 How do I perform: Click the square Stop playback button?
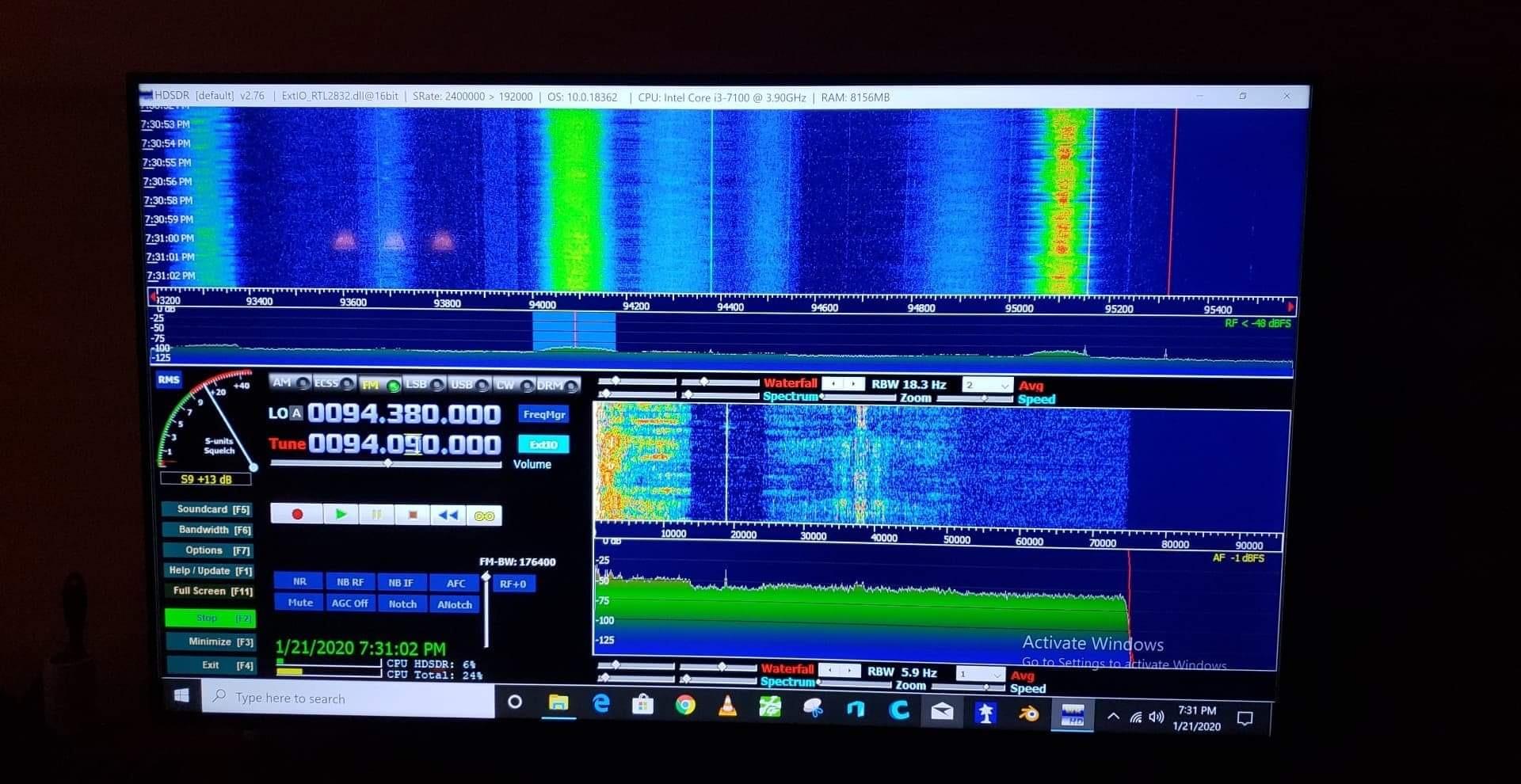tap(412, 515)
